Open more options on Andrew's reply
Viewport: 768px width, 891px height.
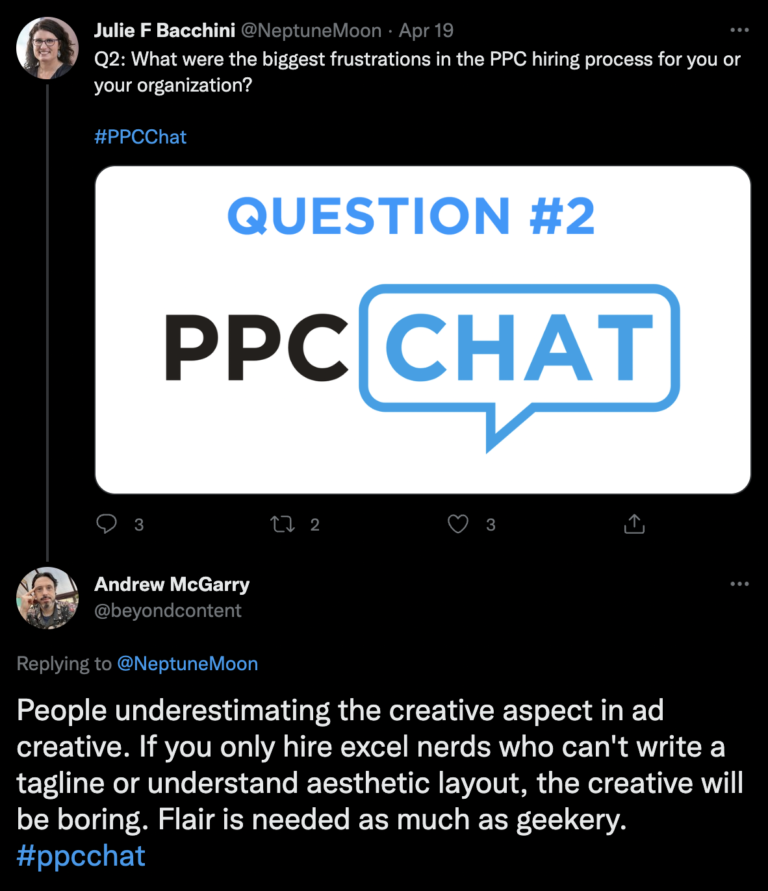739,584
